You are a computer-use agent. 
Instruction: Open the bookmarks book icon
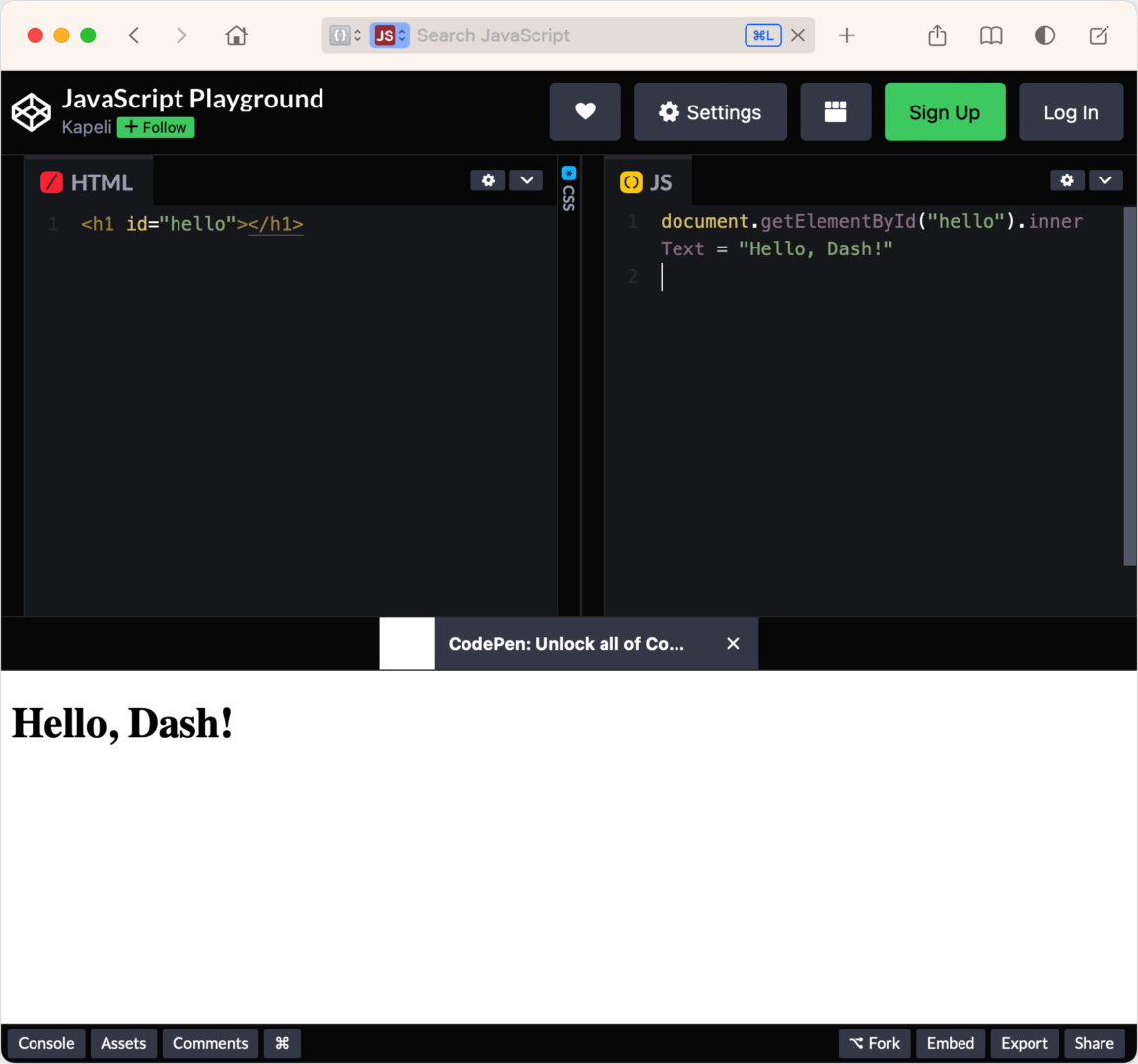click(991, 35)
